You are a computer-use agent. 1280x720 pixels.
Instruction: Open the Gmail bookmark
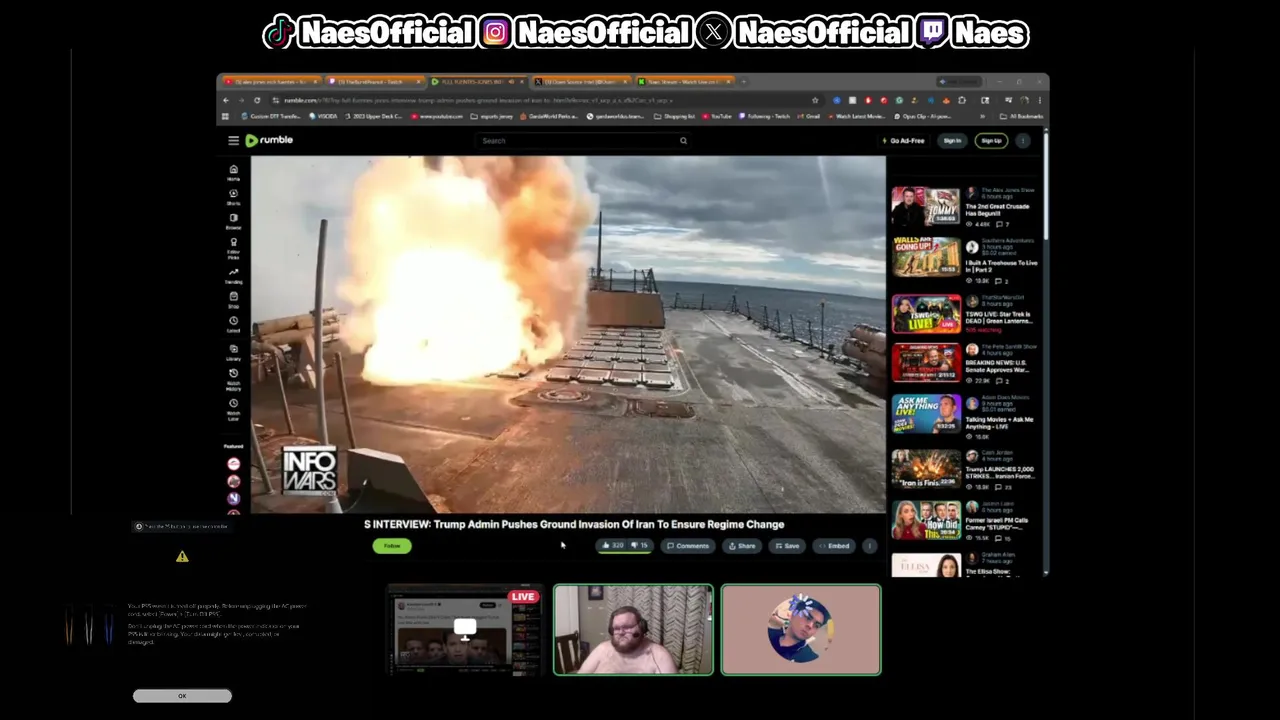810,116
